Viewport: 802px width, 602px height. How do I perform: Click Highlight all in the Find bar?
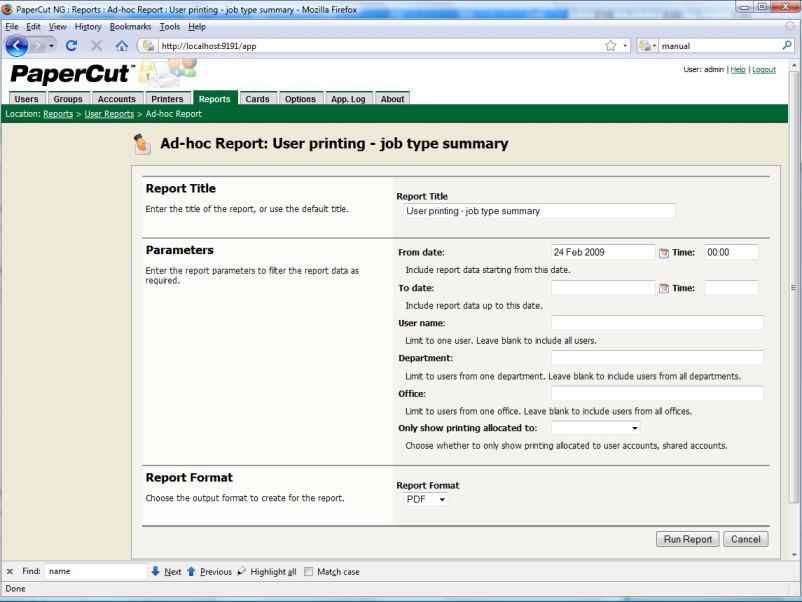(266, 571)
